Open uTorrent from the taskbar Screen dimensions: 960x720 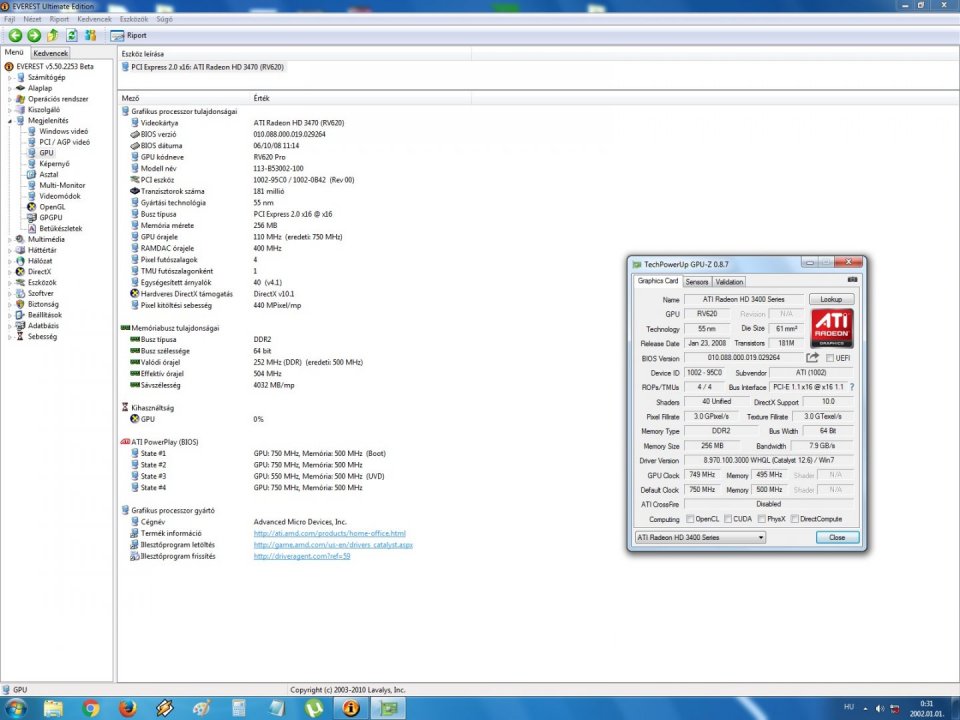314,708
